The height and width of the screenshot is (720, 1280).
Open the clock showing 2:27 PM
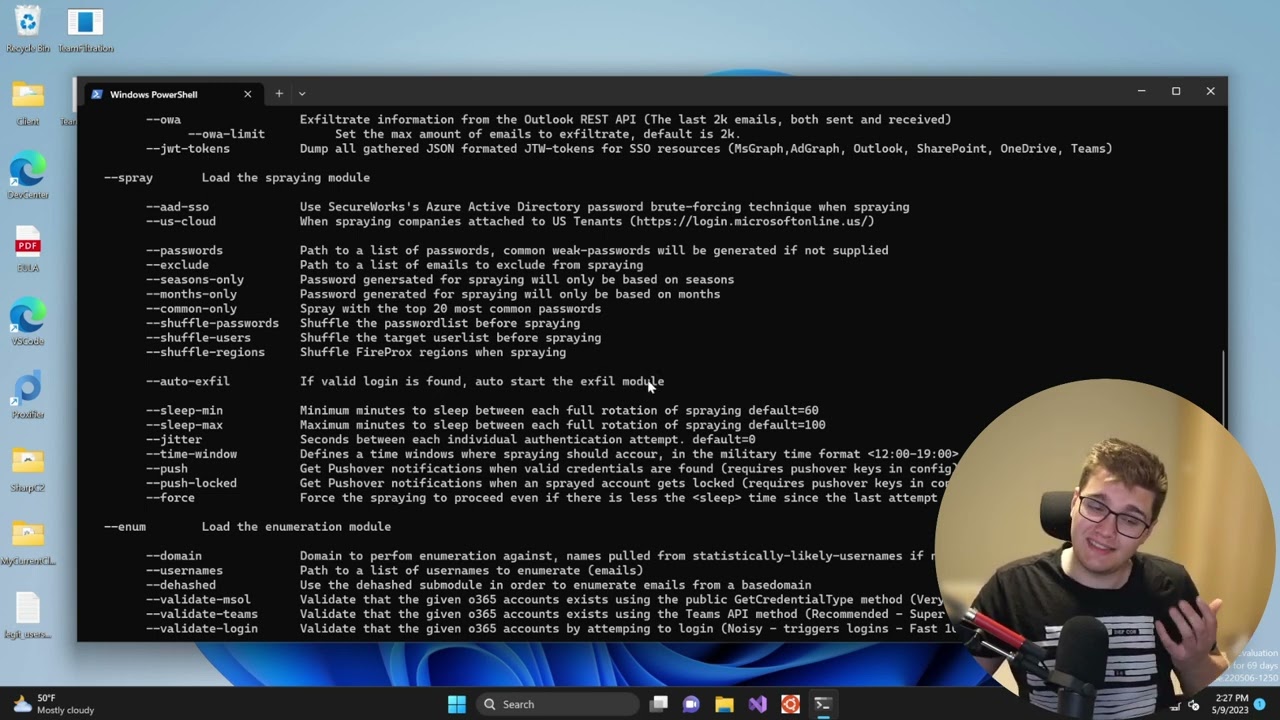point(1229,704)
